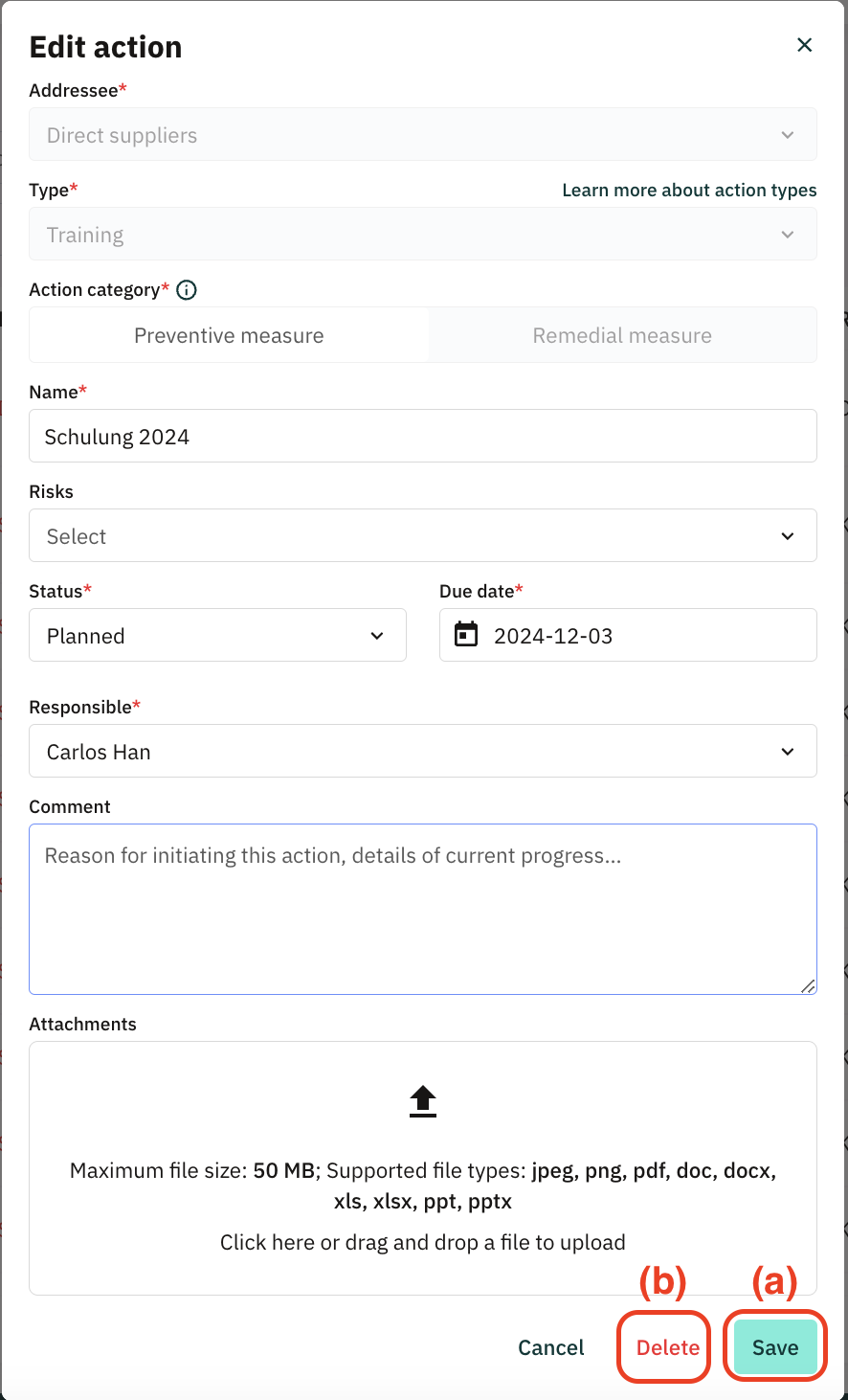Click the Cancel button
This screenshot has height=1400, width=848.
click(x=551, y=1347)
